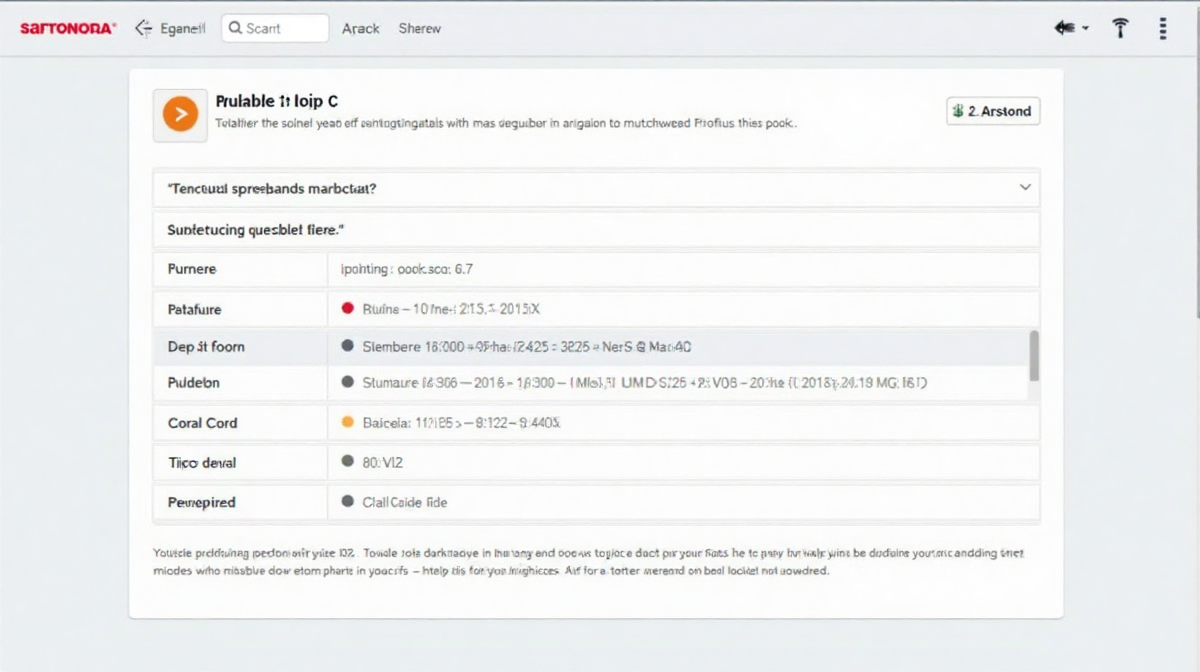Open the three-dots overflow menu
Screen dimensions: 1200x672
tap(1162, 28)
